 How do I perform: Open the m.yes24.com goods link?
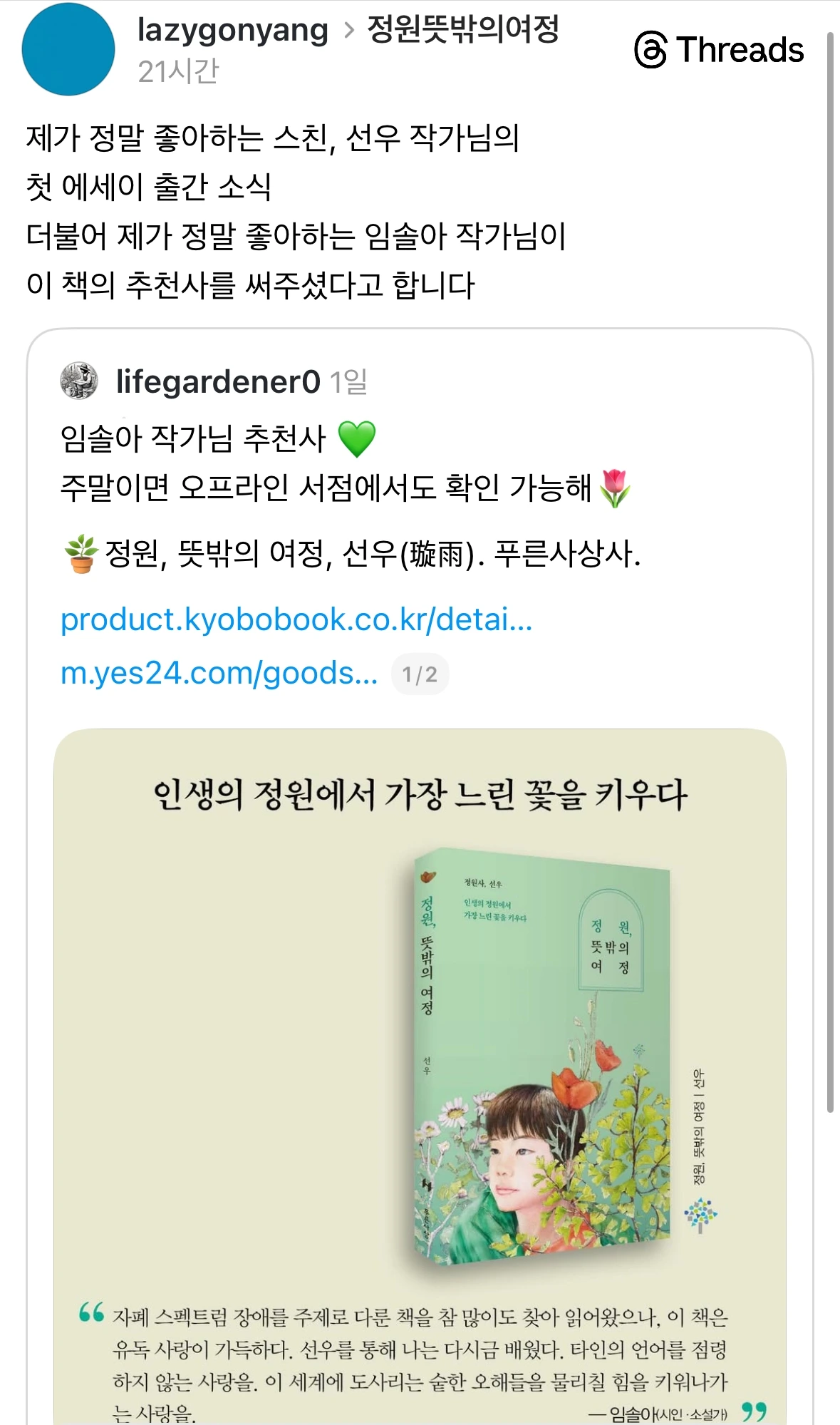(x=219, y=673)
